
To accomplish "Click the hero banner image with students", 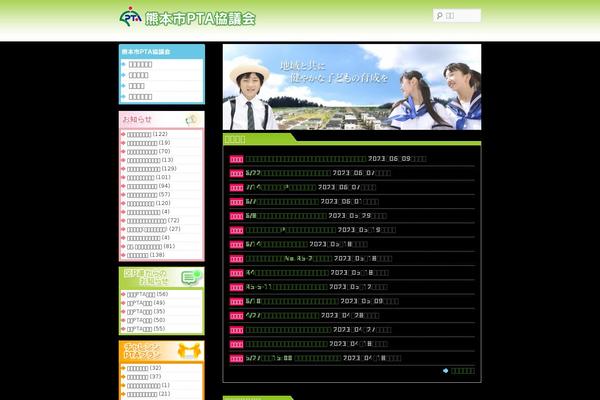I will [352, 87].
